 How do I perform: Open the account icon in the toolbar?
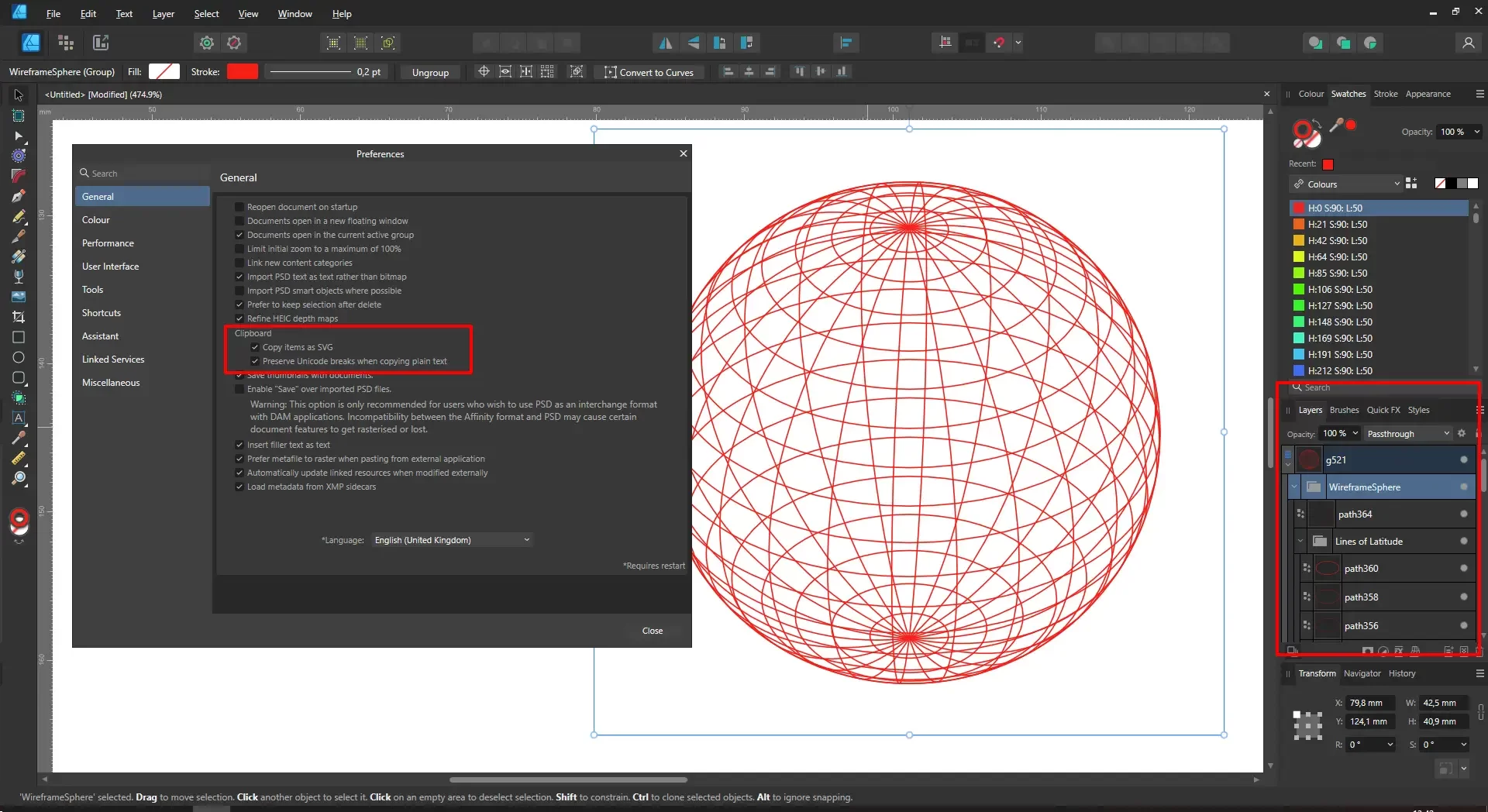tap(1468, 43)
